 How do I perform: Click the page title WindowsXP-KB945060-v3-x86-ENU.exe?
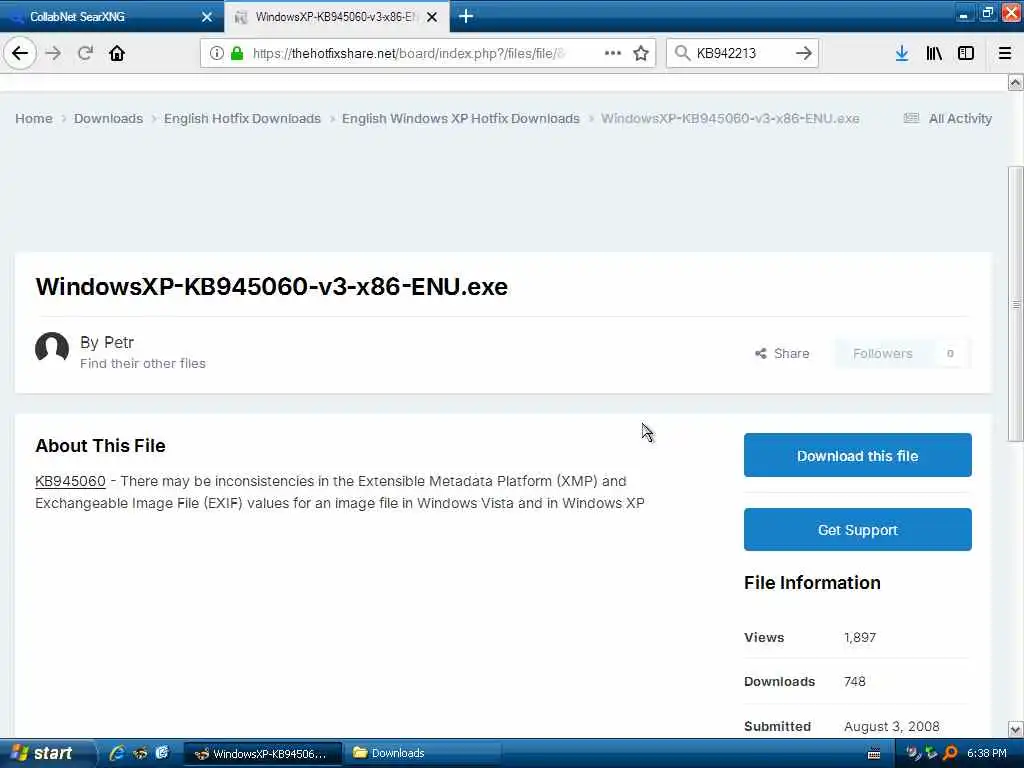pyautogui.click(x=272, y=286)
